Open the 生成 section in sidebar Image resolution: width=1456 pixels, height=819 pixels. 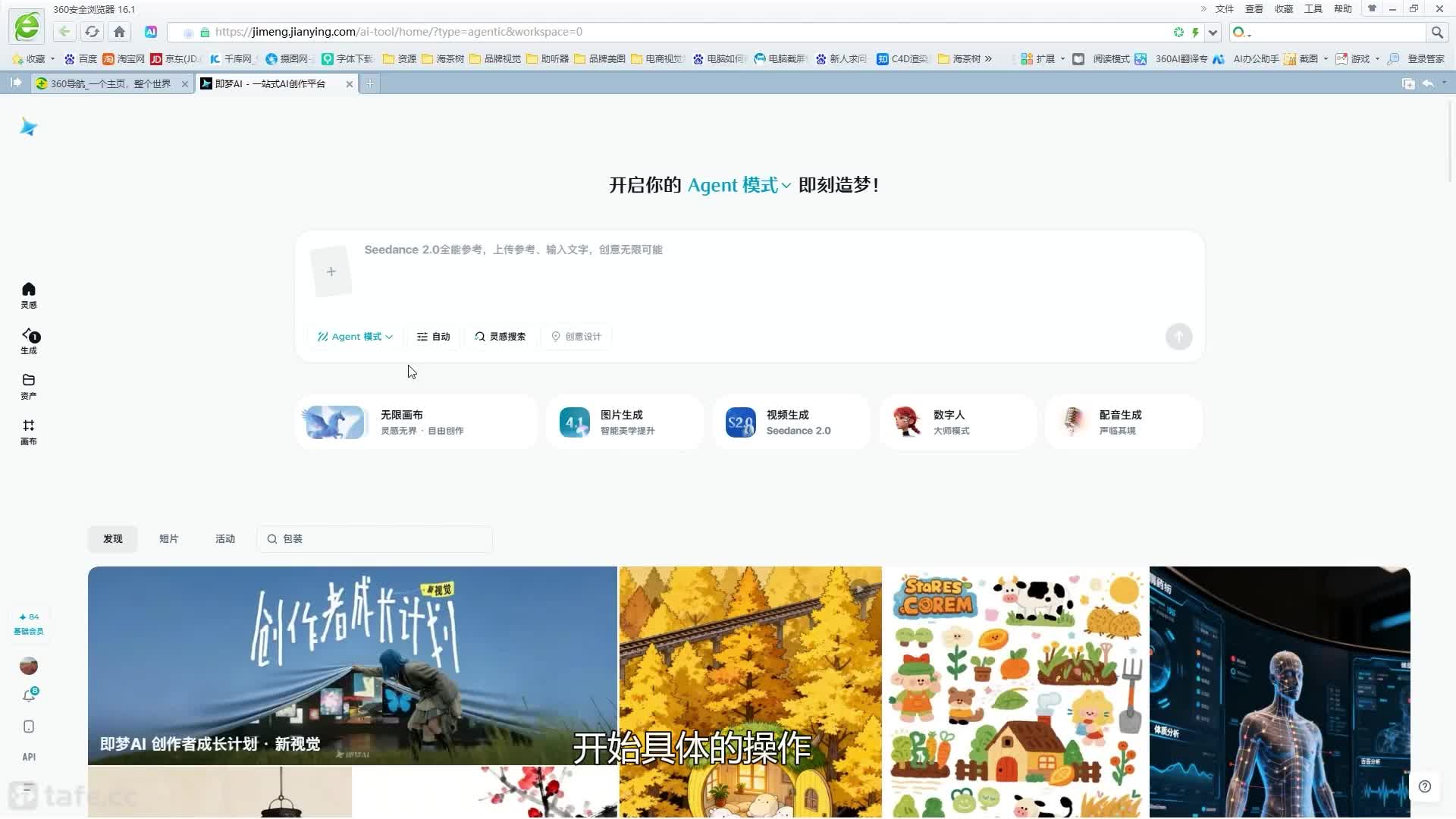[29, 340]
